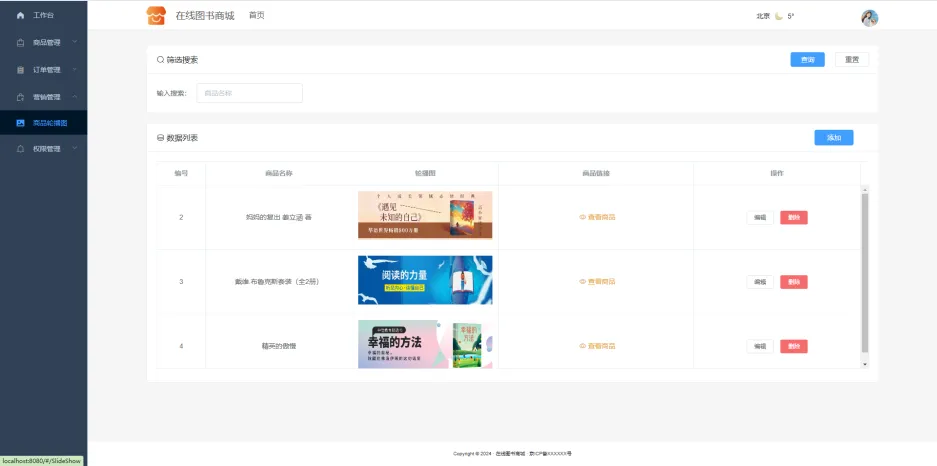Expand the 订单管理 submenu chevron
The width and height of the screenshot is (937, 466).
click(x=74, y=70)
